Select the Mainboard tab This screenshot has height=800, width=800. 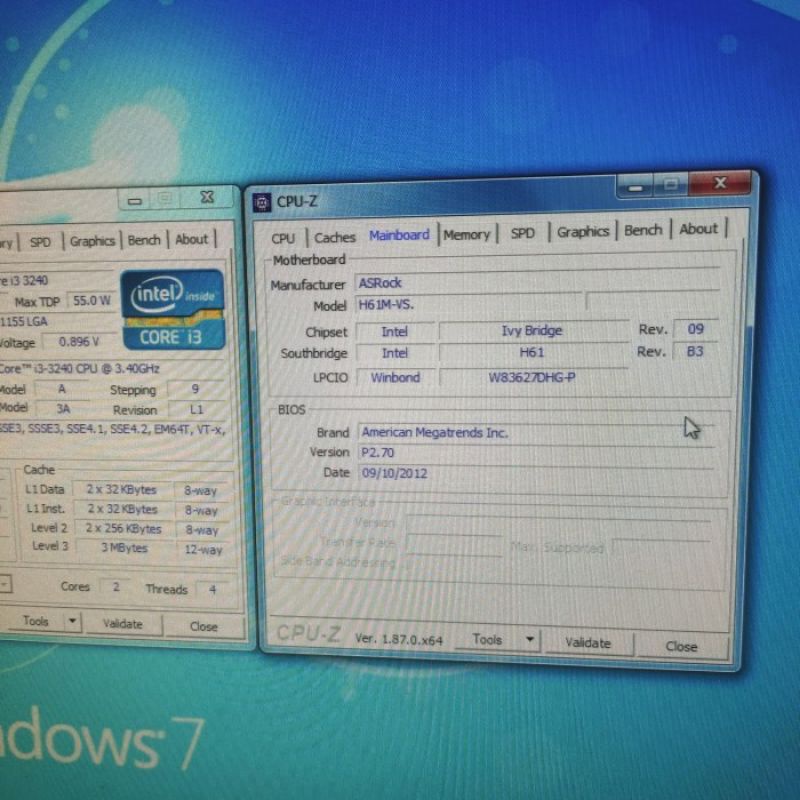click(x=399, y=235)
